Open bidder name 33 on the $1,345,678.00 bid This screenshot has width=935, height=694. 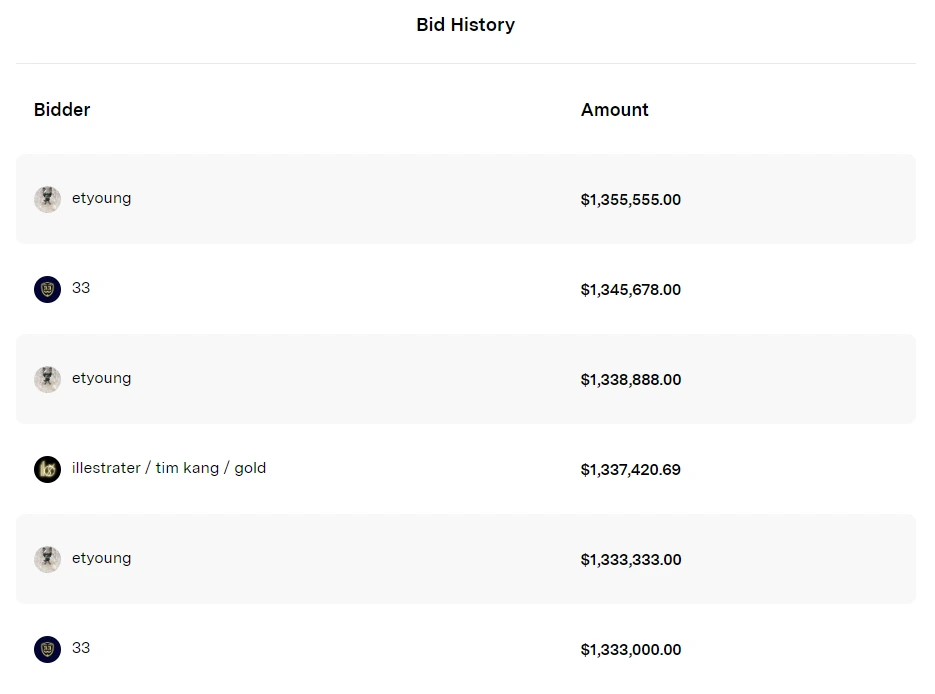point(81,288)
